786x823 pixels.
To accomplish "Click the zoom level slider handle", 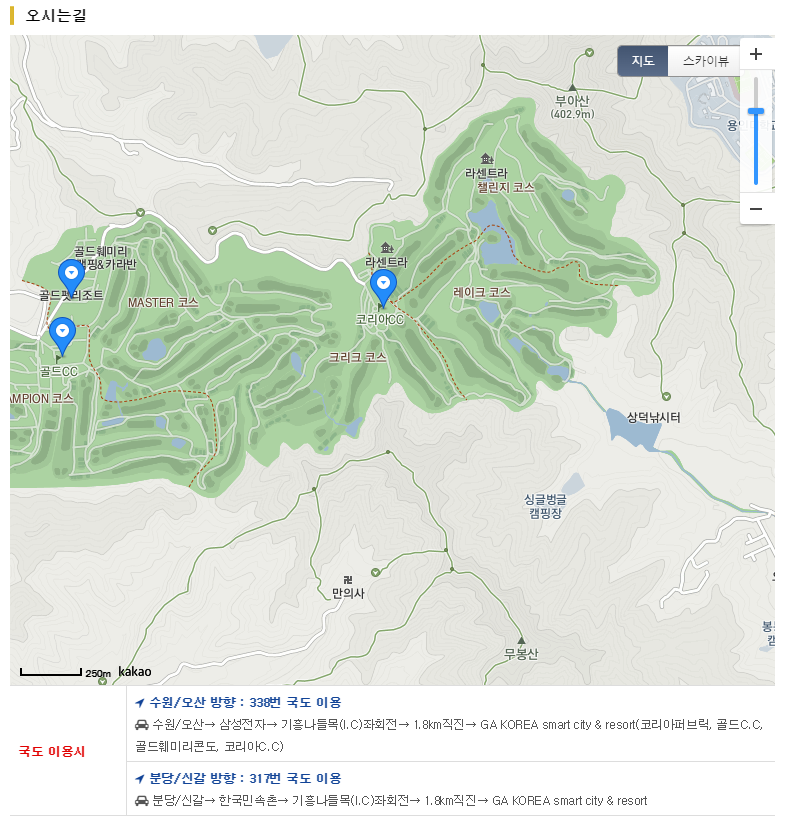I will [756, 111].
